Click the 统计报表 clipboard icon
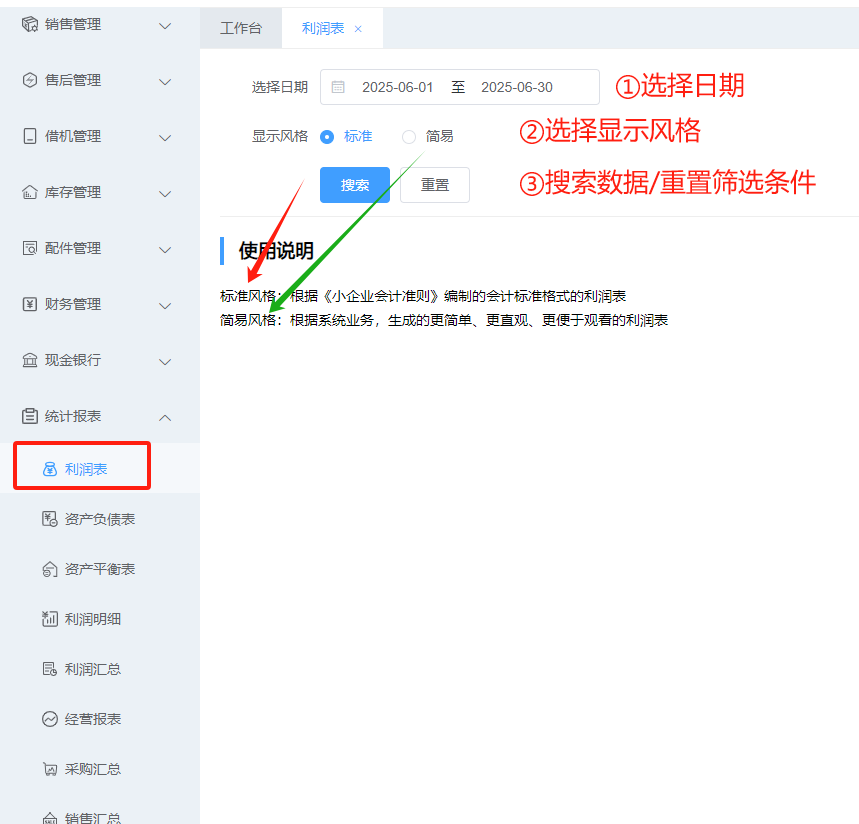Screen dimensions: 859x824 click(30, 416)
